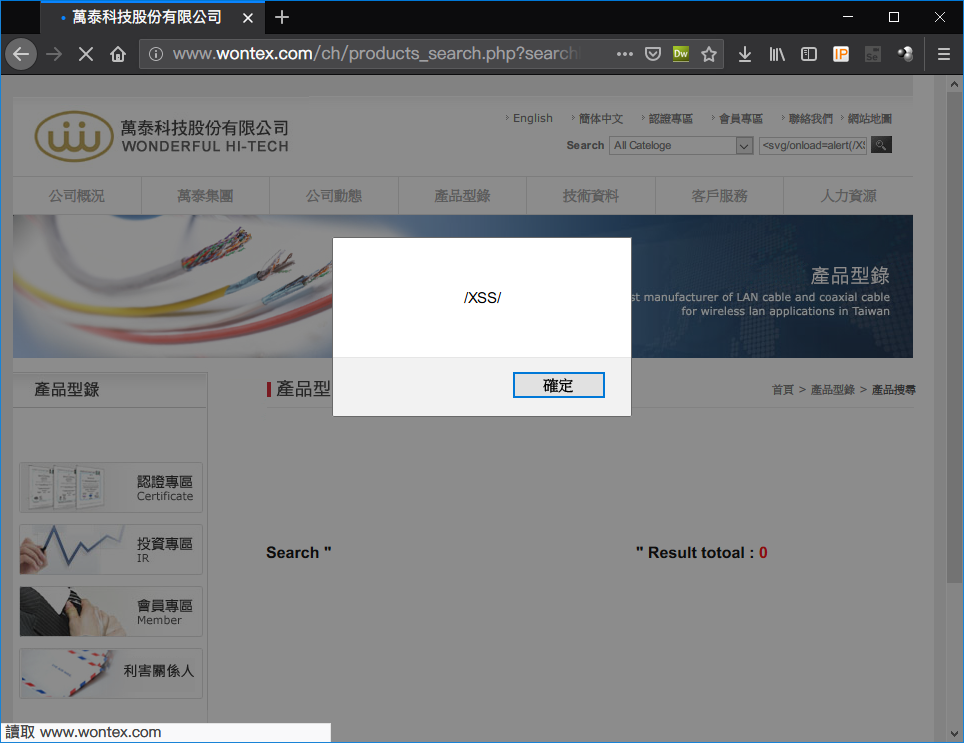Switch site language to English
Screen dimensions: 964x743
pos(532,118)
